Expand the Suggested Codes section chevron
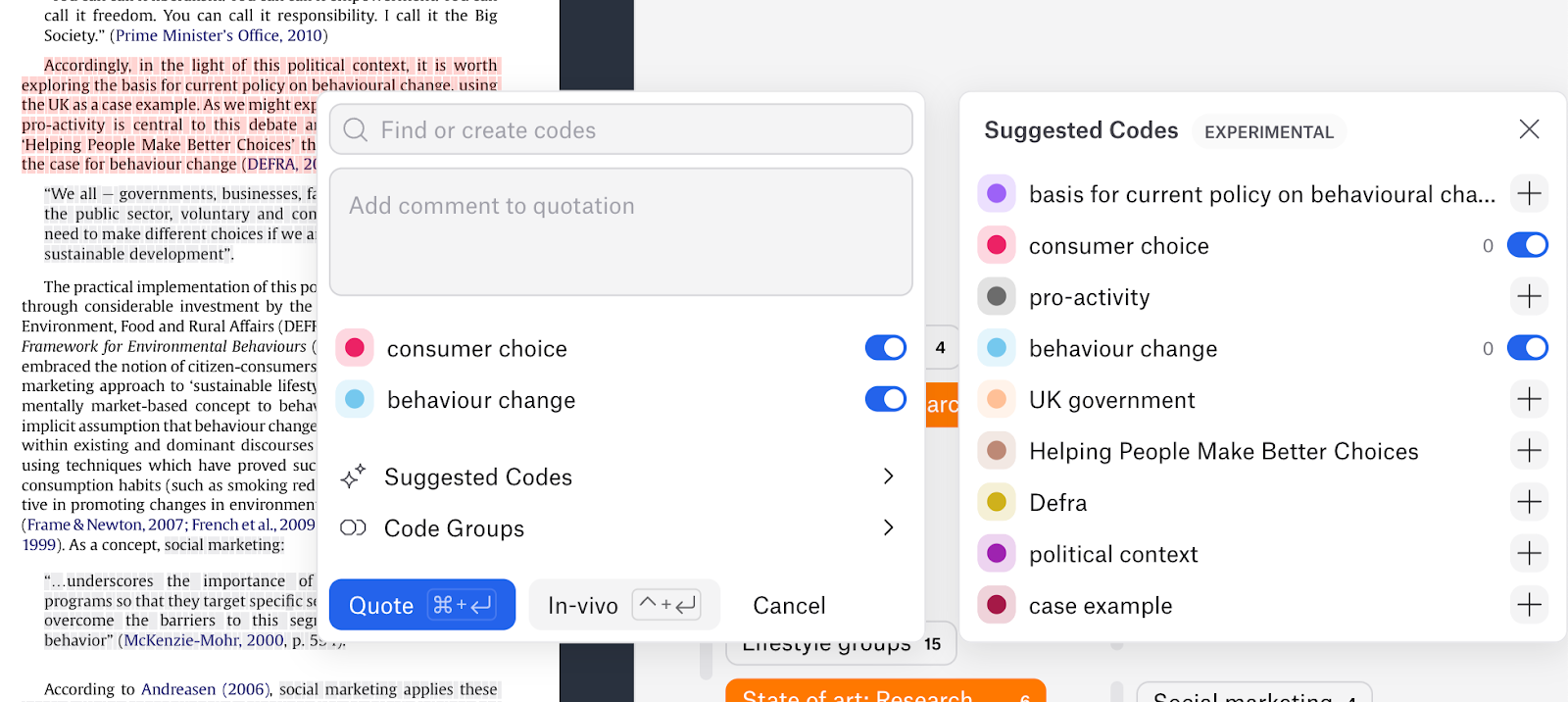 click(888, 476)
